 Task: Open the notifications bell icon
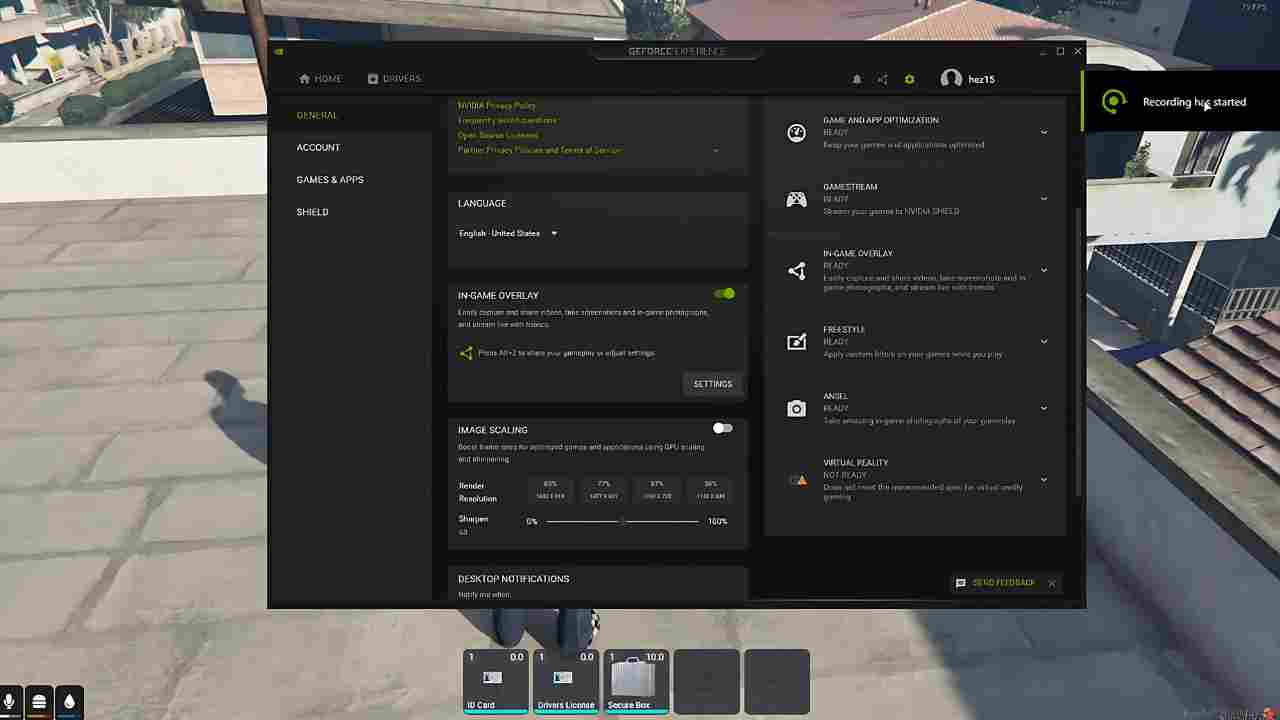point(857,79)
